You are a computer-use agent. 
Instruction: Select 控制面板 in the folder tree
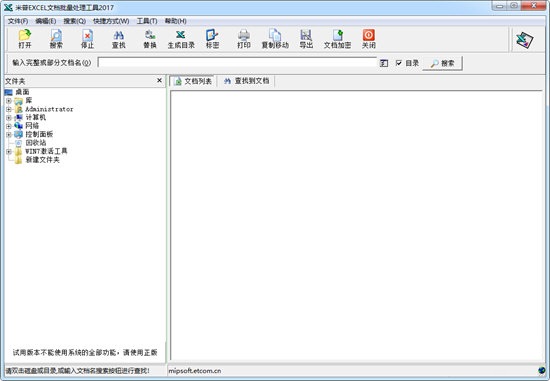pyautogui.click(x=39, y=134)
